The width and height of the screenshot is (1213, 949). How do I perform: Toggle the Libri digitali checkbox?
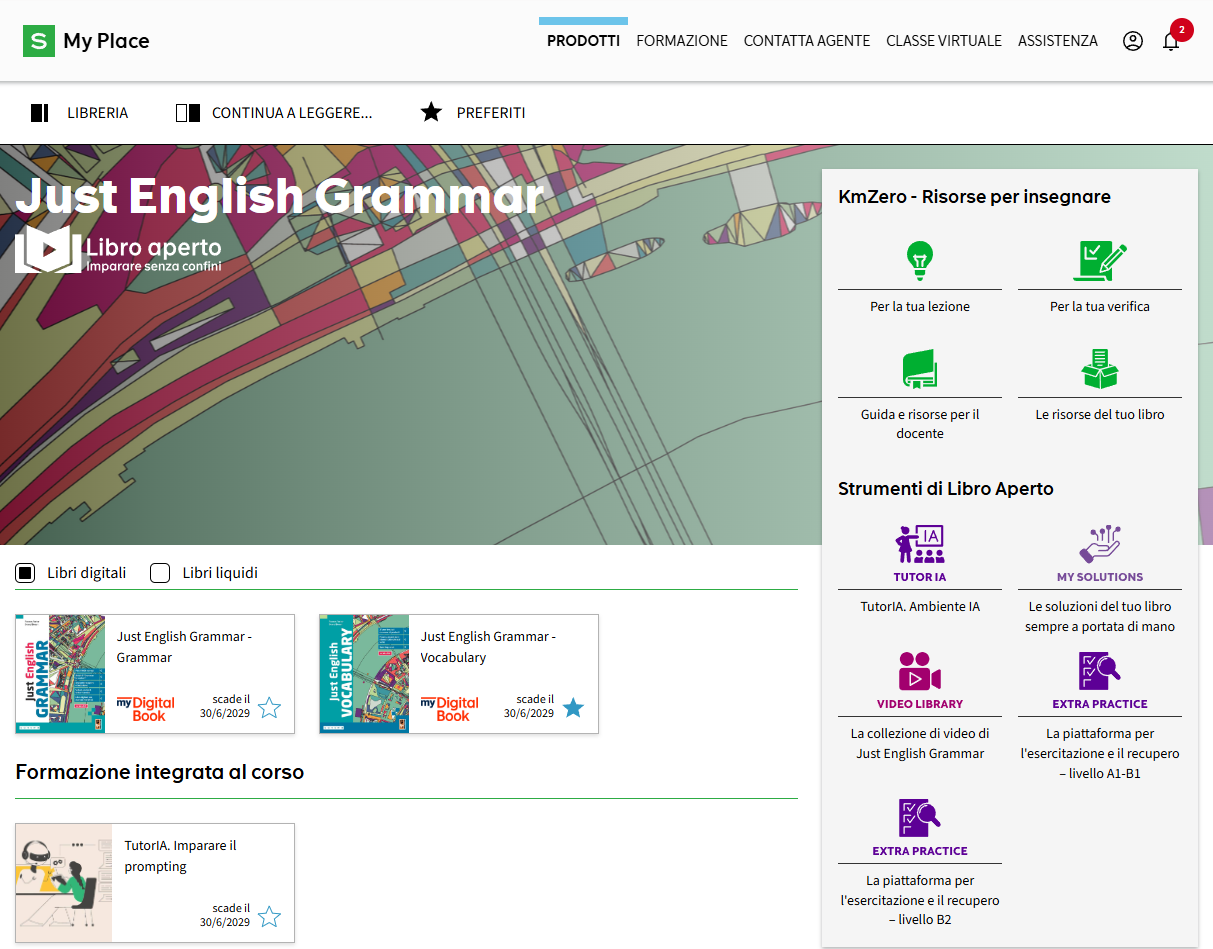[x=25, y=573]
